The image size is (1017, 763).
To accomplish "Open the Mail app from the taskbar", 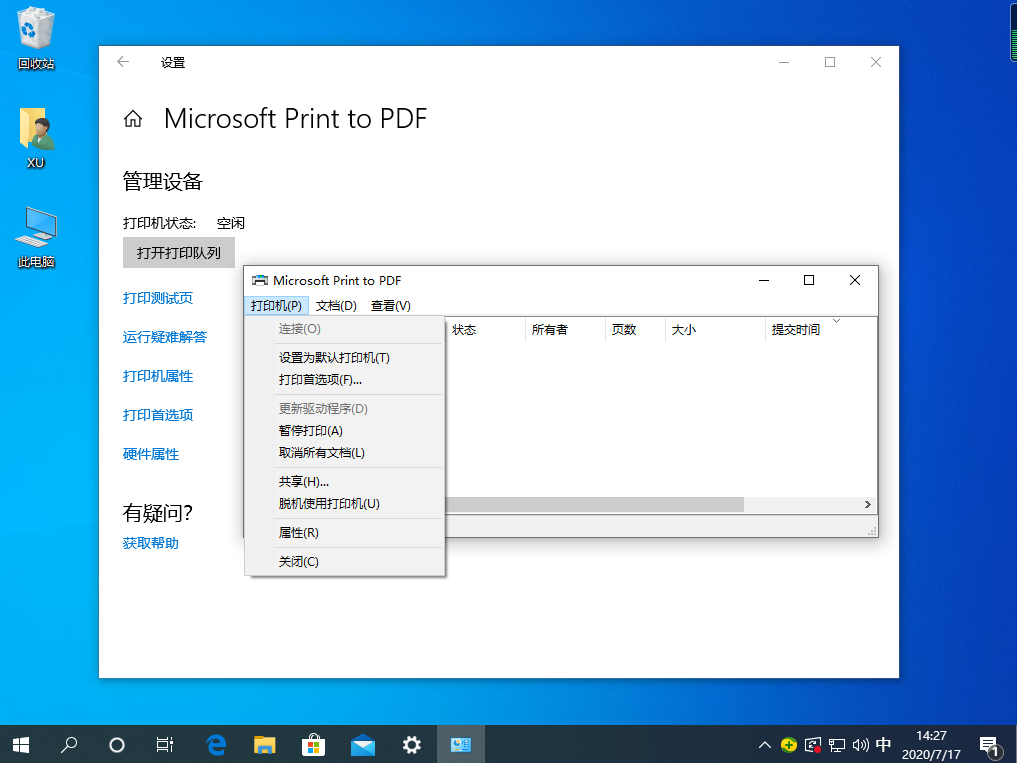I will 363,745.
